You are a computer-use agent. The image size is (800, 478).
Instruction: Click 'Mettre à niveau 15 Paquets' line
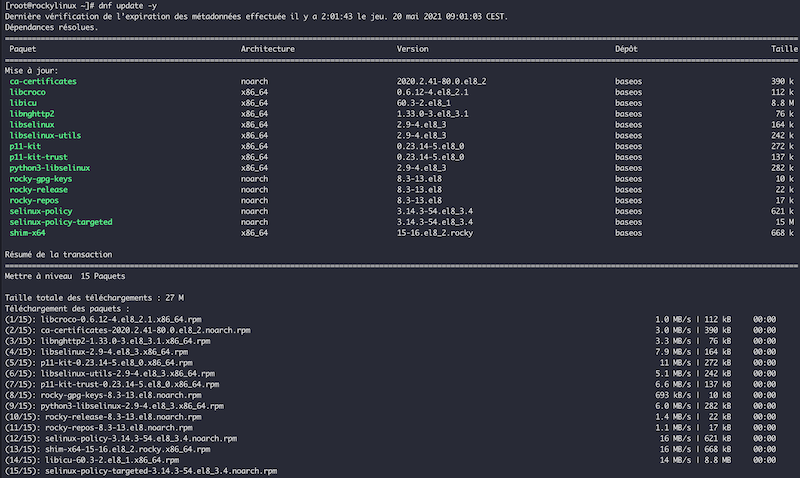[65, 276]
